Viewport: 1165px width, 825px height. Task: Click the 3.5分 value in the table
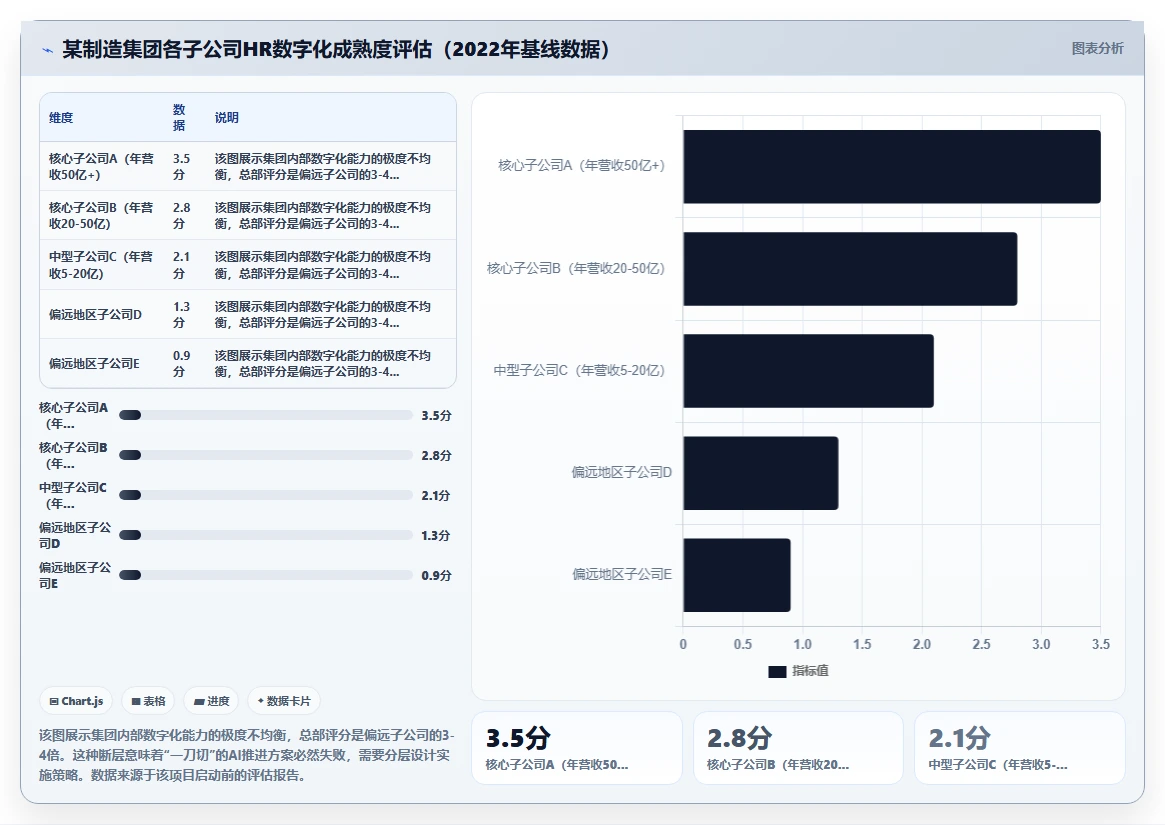click(x=181, y=166)
